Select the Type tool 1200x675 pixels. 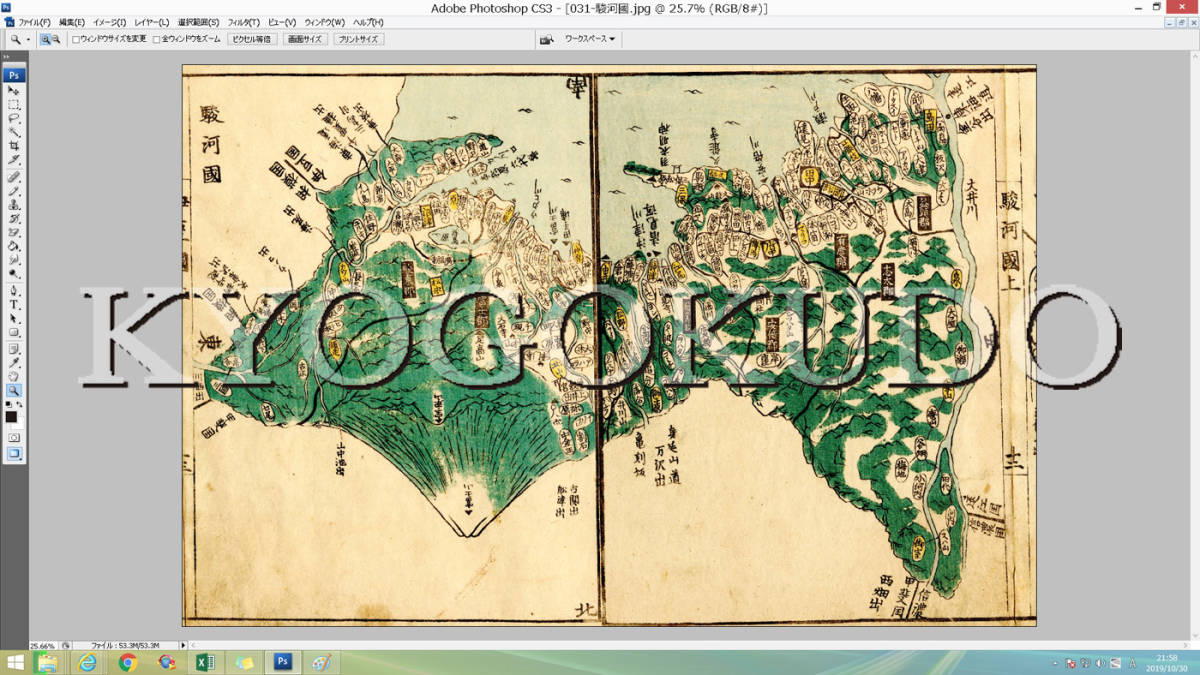click(x=14, y=304)
